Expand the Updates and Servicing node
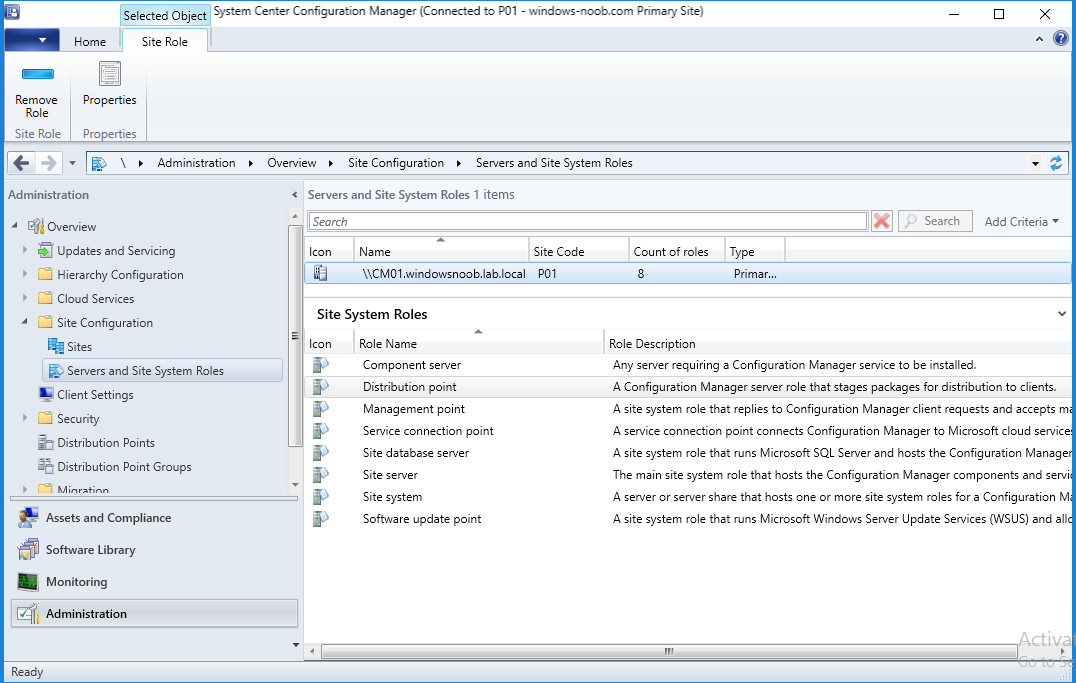 point(25,250)
